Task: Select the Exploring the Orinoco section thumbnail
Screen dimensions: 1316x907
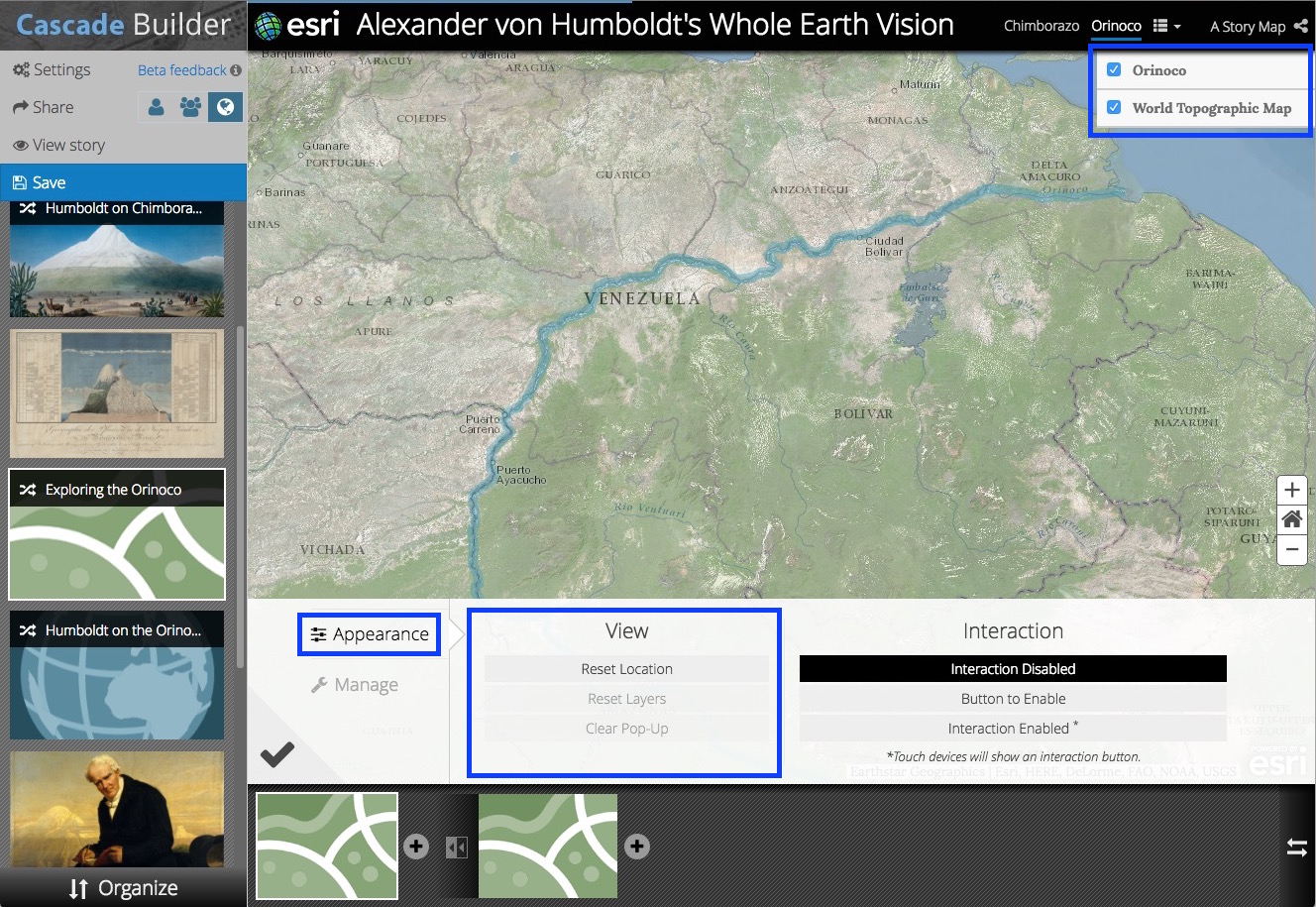Action: coord(117,534)
